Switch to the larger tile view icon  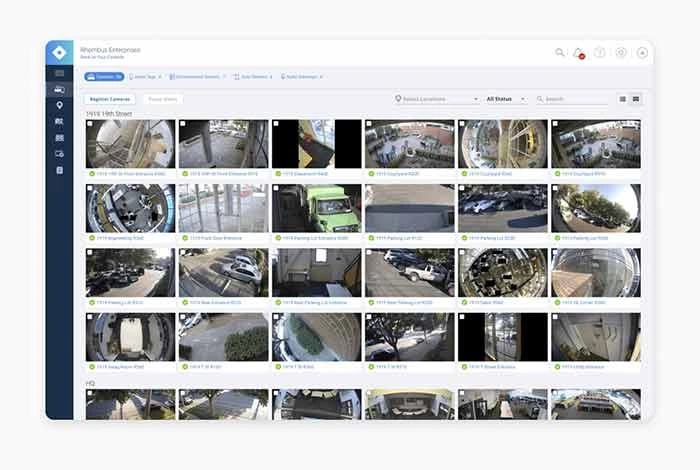click(636, 99)
